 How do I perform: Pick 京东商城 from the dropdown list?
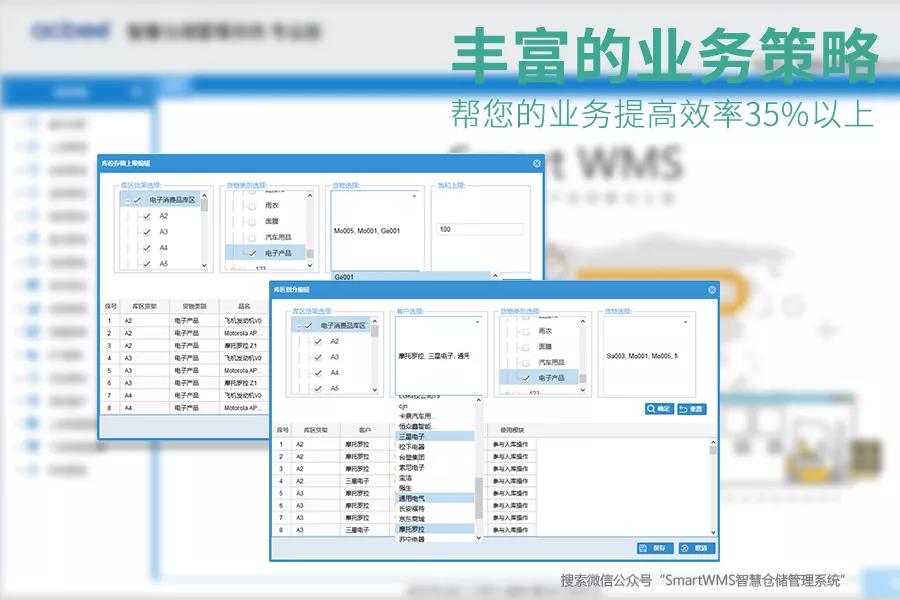point(412,518)
